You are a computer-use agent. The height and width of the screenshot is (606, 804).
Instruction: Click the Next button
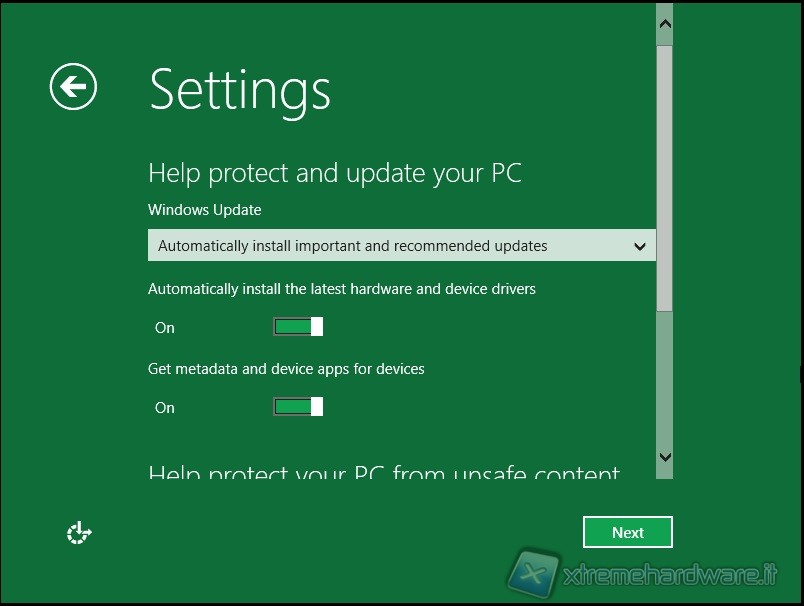coord(628,532)
